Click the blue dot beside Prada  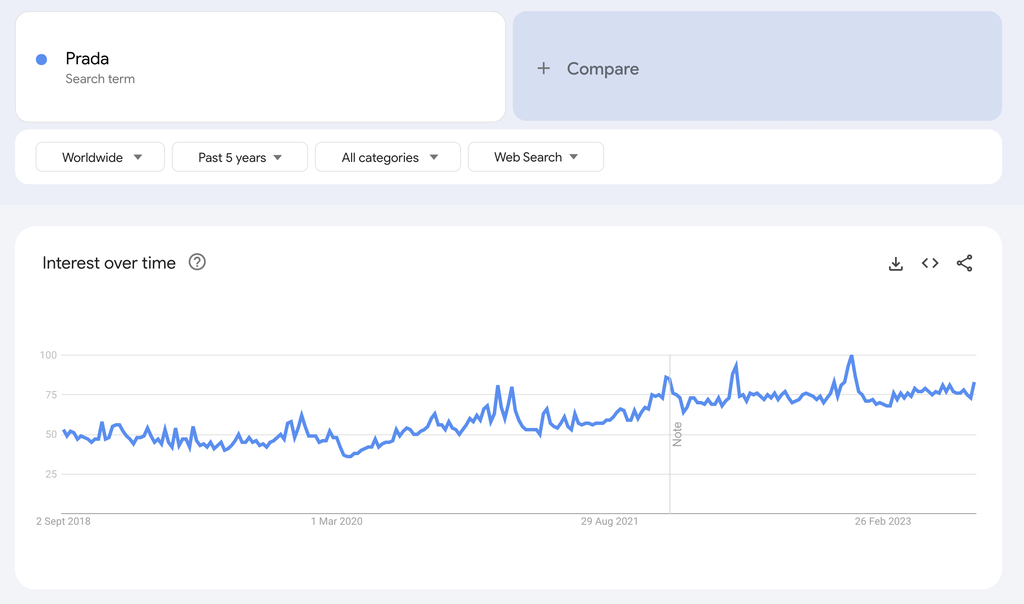coord(42,59)
